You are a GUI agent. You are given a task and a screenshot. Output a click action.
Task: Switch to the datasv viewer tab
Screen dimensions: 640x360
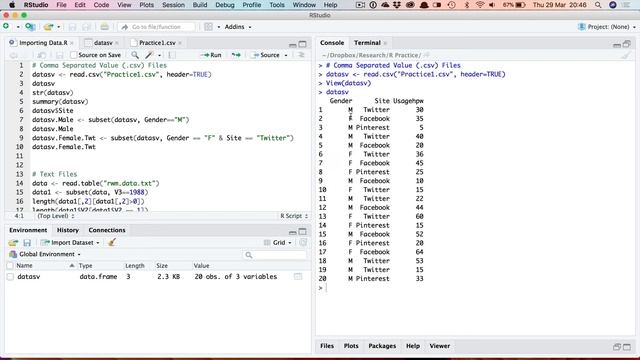click(x=103, y=43)
